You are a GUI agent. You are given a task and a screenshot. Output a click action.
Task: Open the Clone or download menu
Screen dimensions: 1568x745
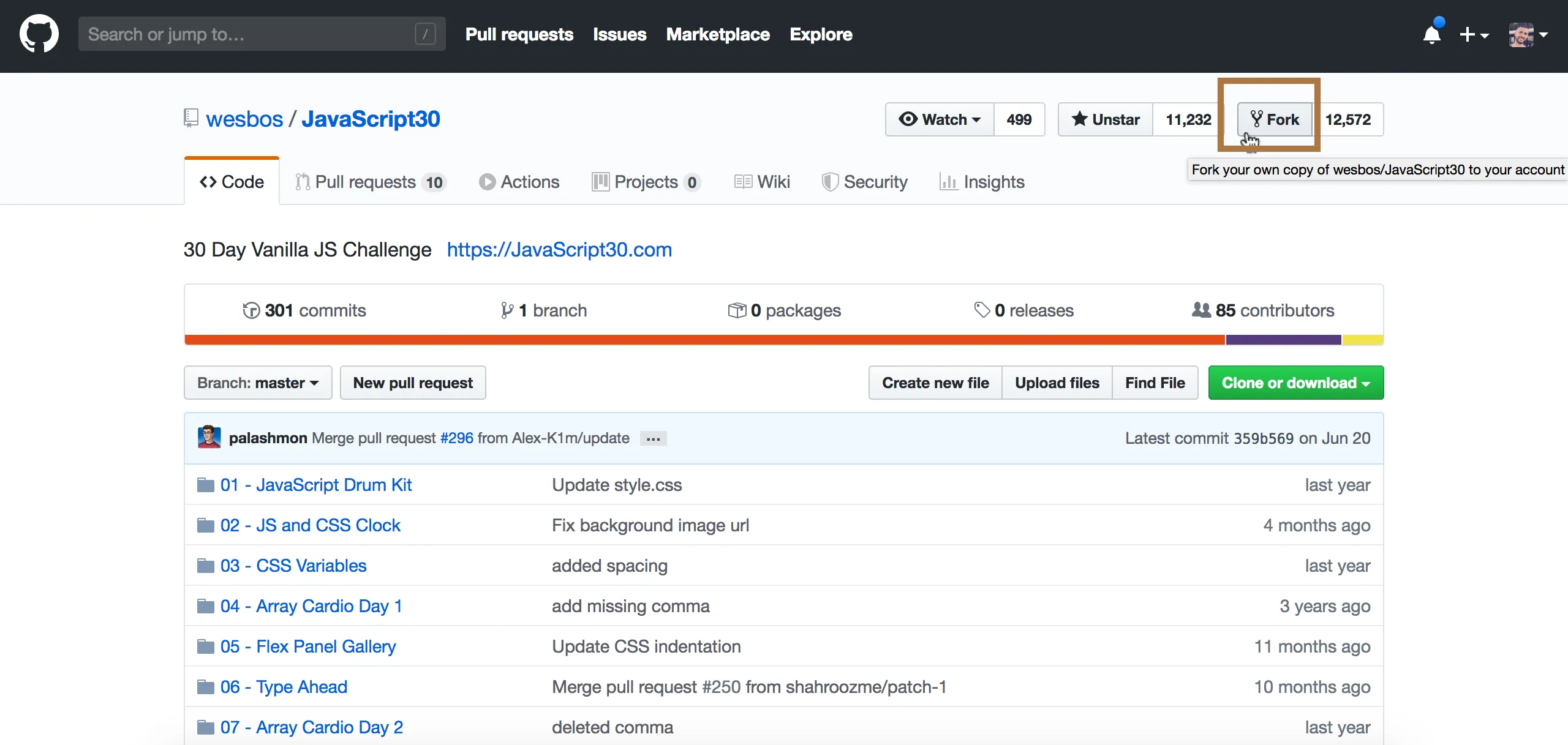coord(1296,383)
